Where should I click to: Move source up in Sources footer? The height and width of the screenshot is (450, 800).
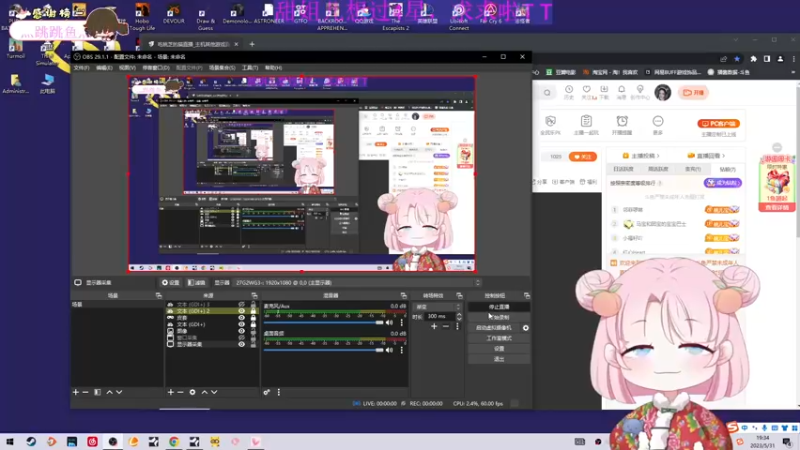pyautogui.click(x=204, y=392)
